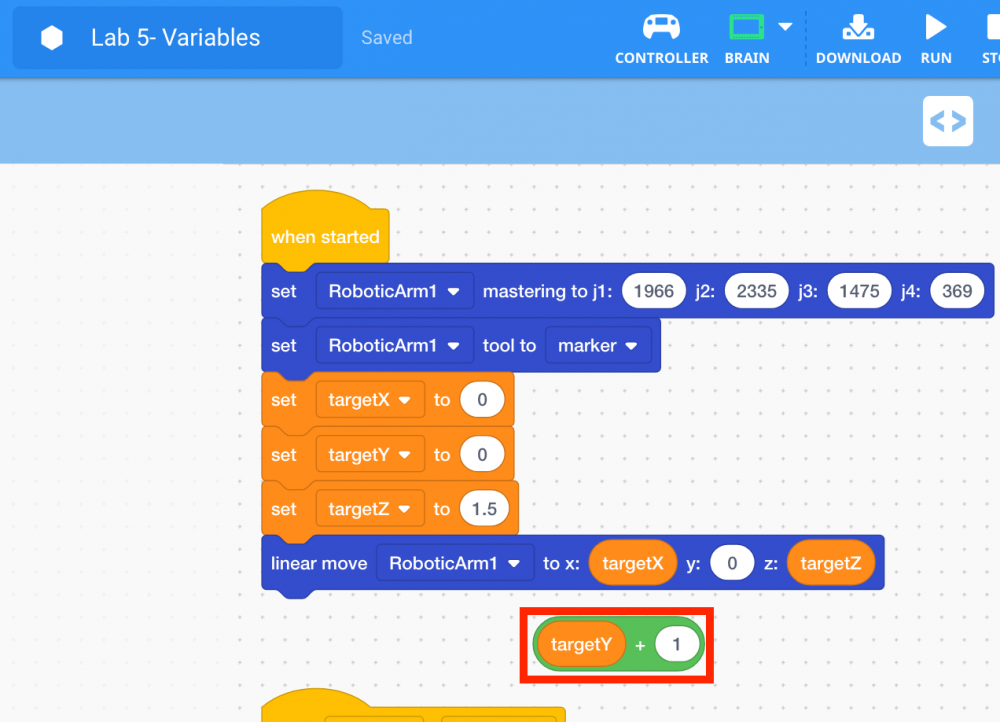
Task: Click the Brain status icon
Action: (x=746, y=27)
